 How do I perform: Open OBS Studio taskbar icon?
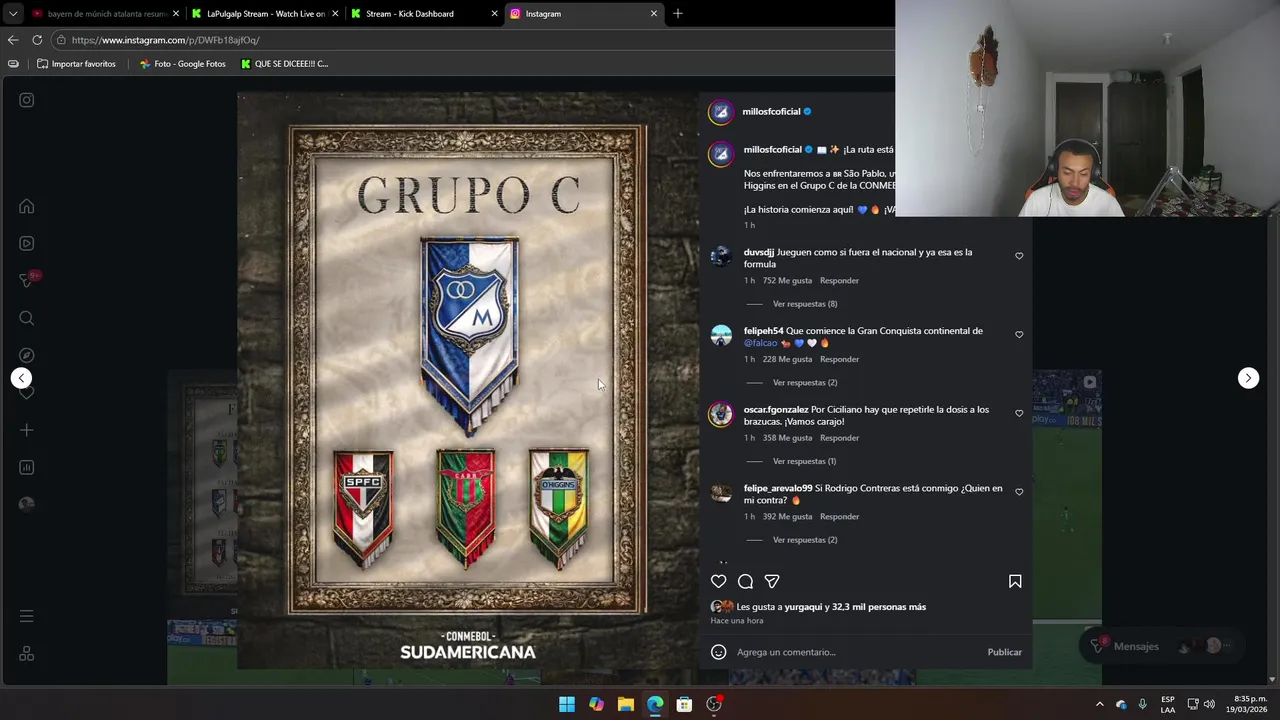point(714,704)
